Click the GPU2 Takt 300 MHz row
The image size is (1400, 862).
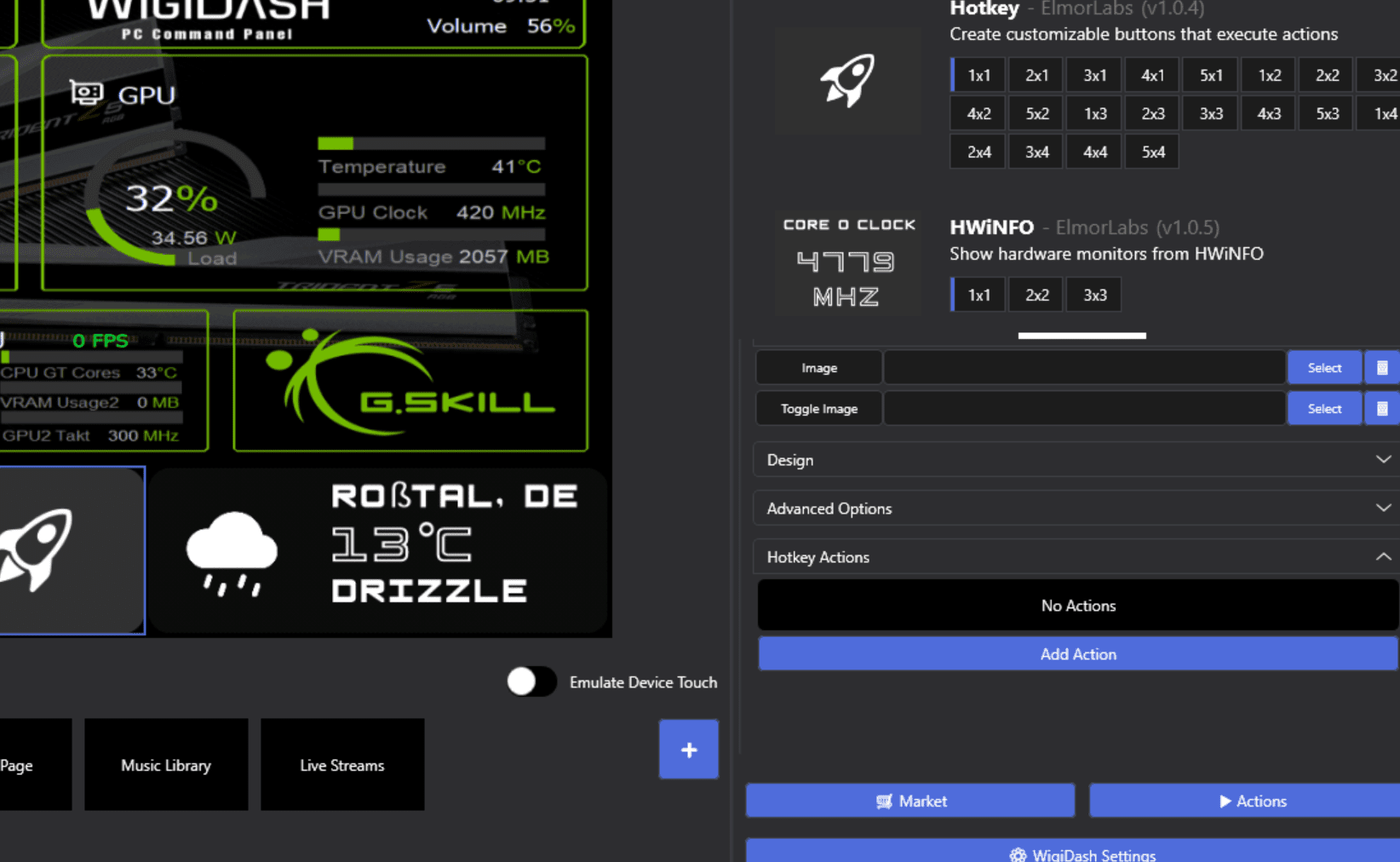coord(90,435)
